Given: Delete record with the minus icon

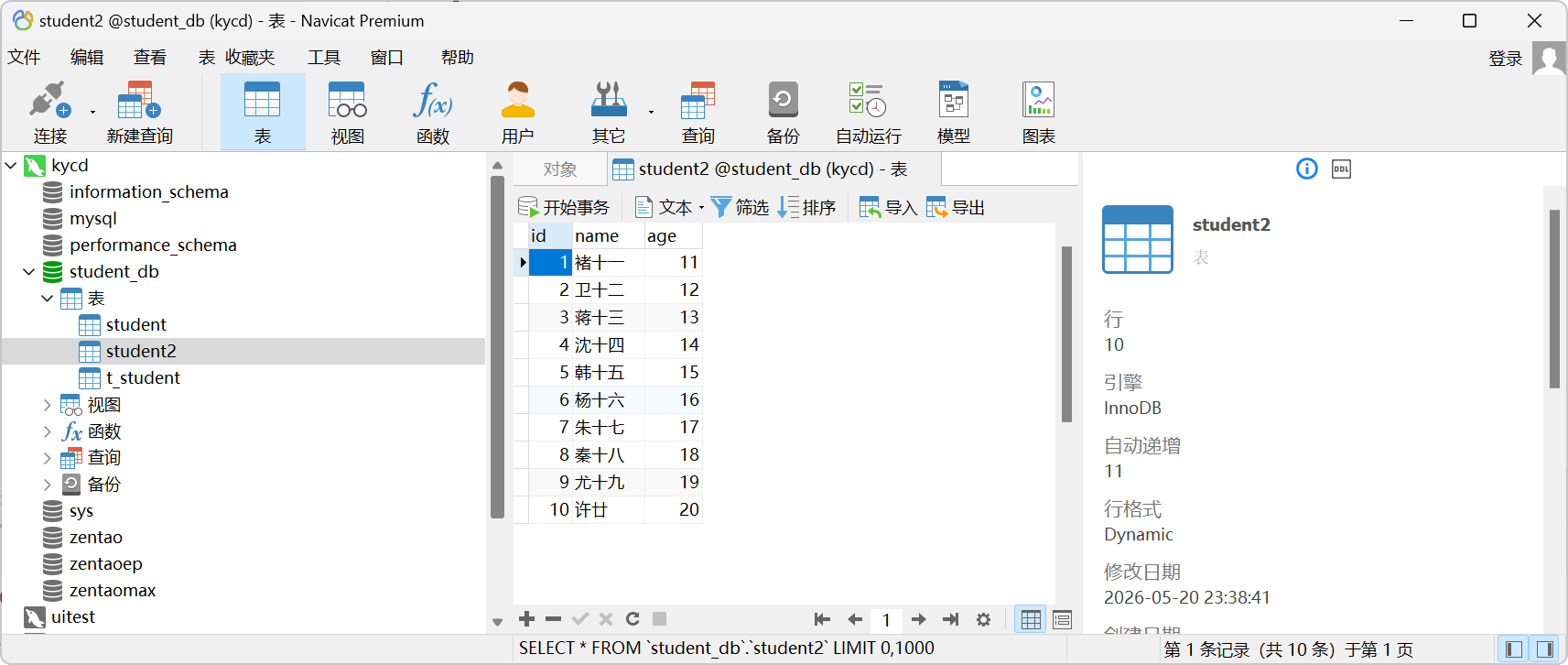Looking at the screenshot, I should 553,619.
